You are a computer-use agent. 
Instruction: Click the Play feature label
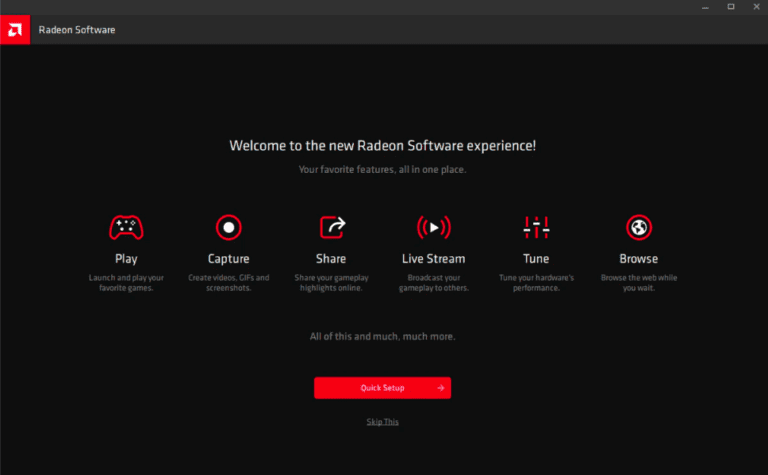click(126, 259)
